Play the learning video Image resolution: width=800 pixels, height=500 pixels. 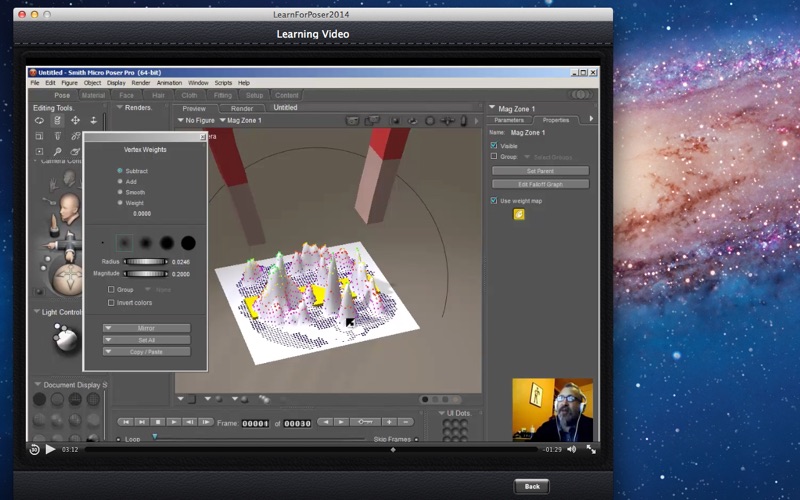click(51, 449)
